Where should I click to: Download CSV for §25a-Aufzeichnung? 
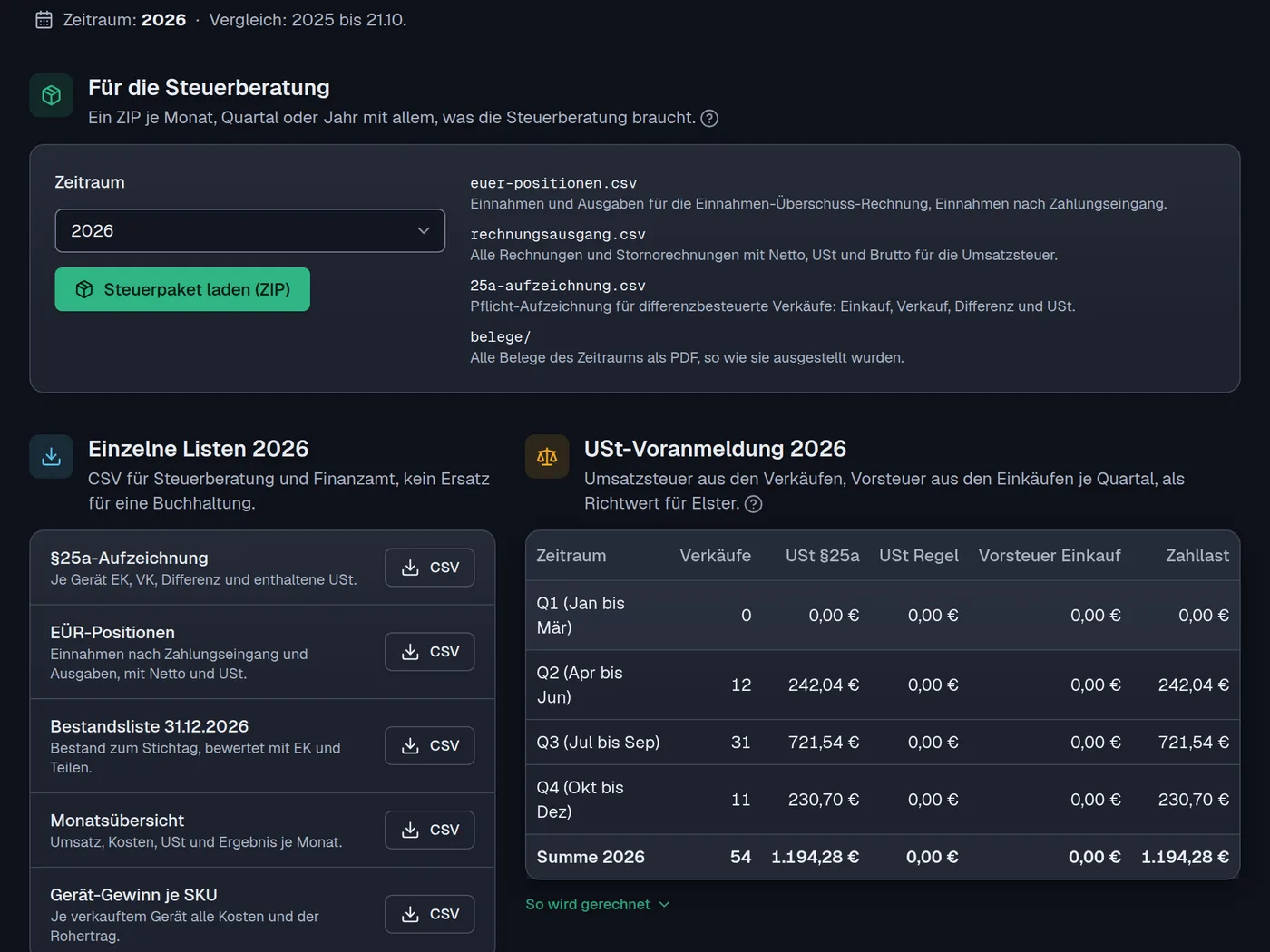click(430, 568)
